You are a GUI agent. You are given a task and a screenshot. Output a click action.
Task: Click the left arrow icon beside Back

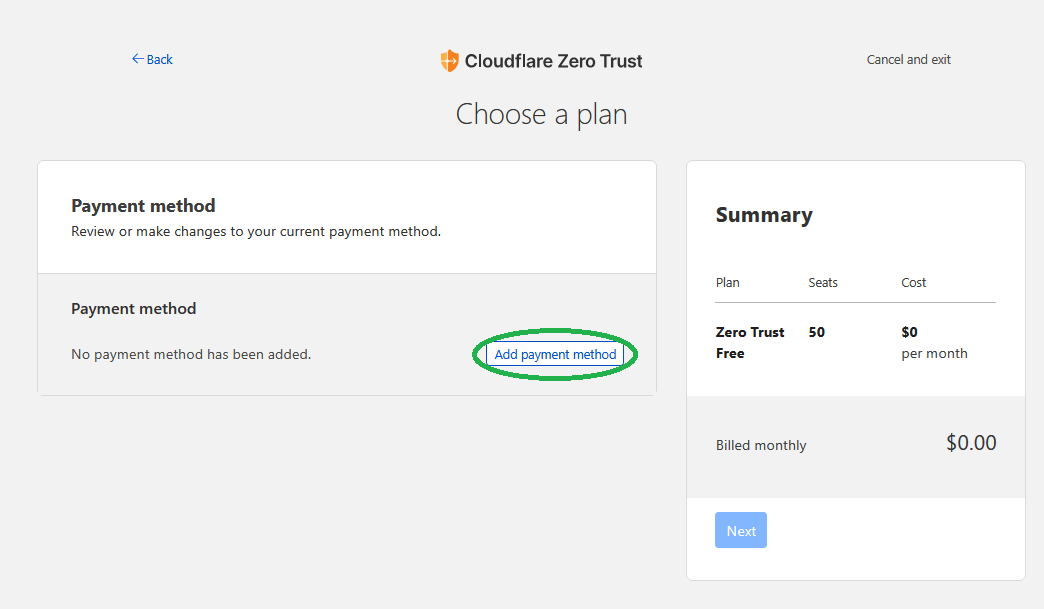coord(138,59)
